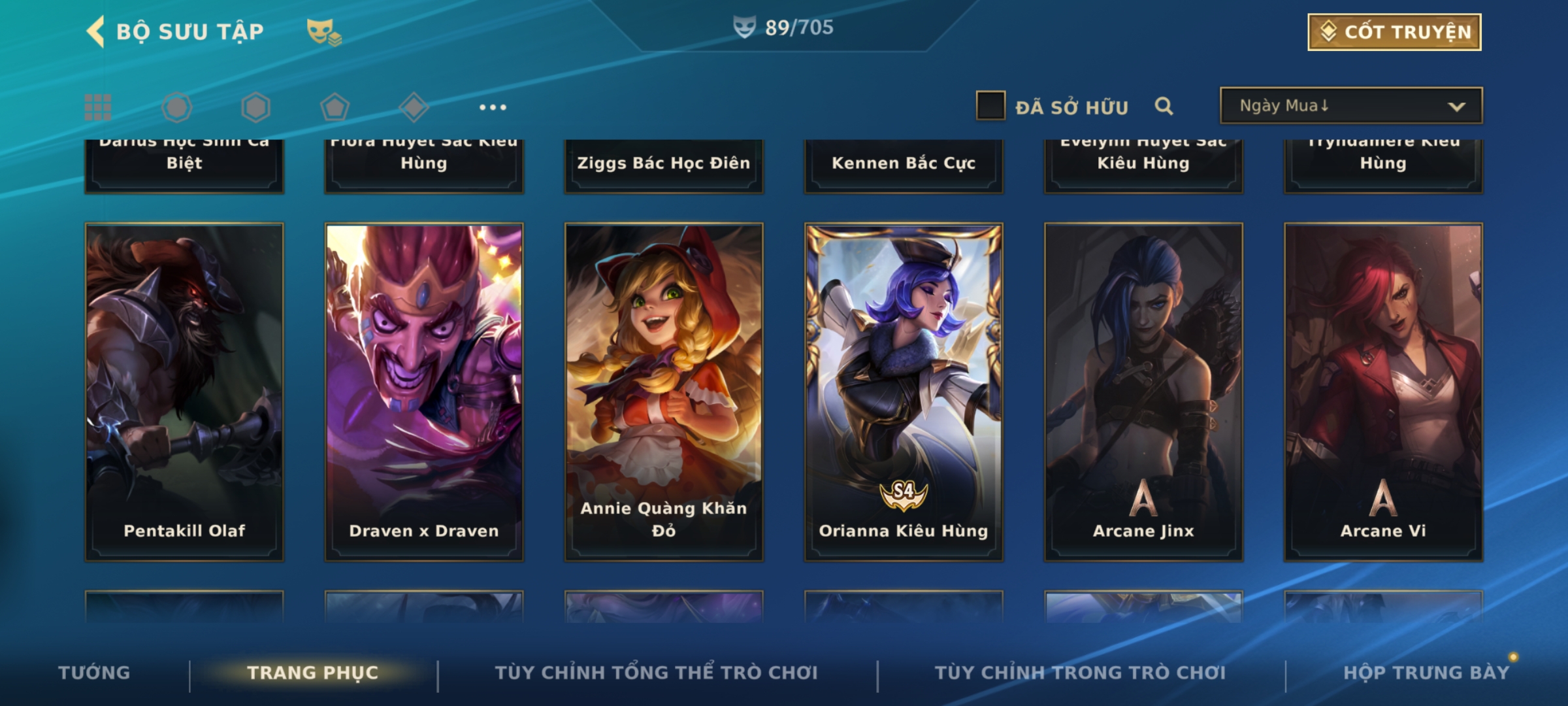Open the Hộp Trưng Bày tab

coord(1426,672)
